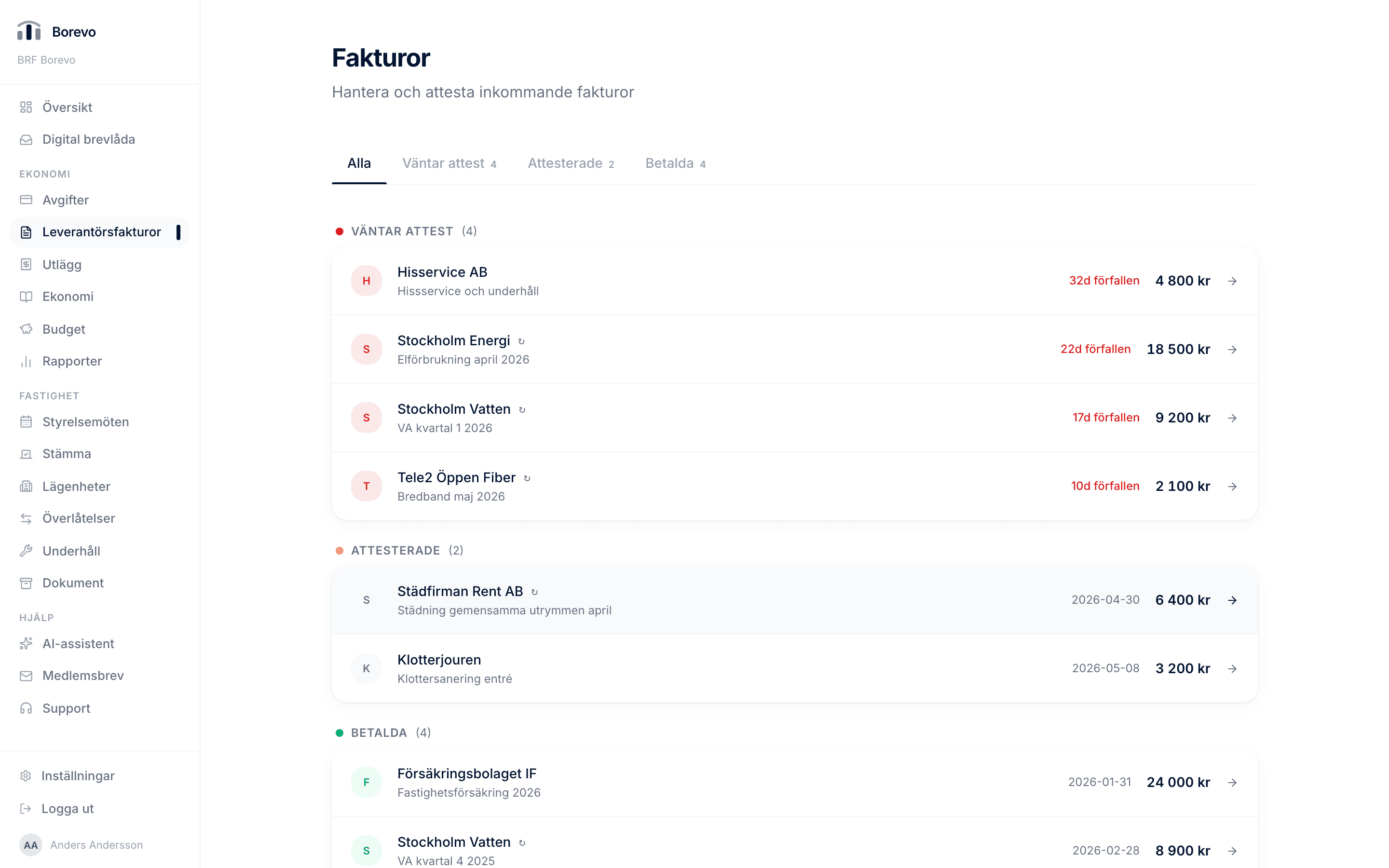Open the Försäkringsbolaget IF invoice
The image size is (1389, 868).
794,783
